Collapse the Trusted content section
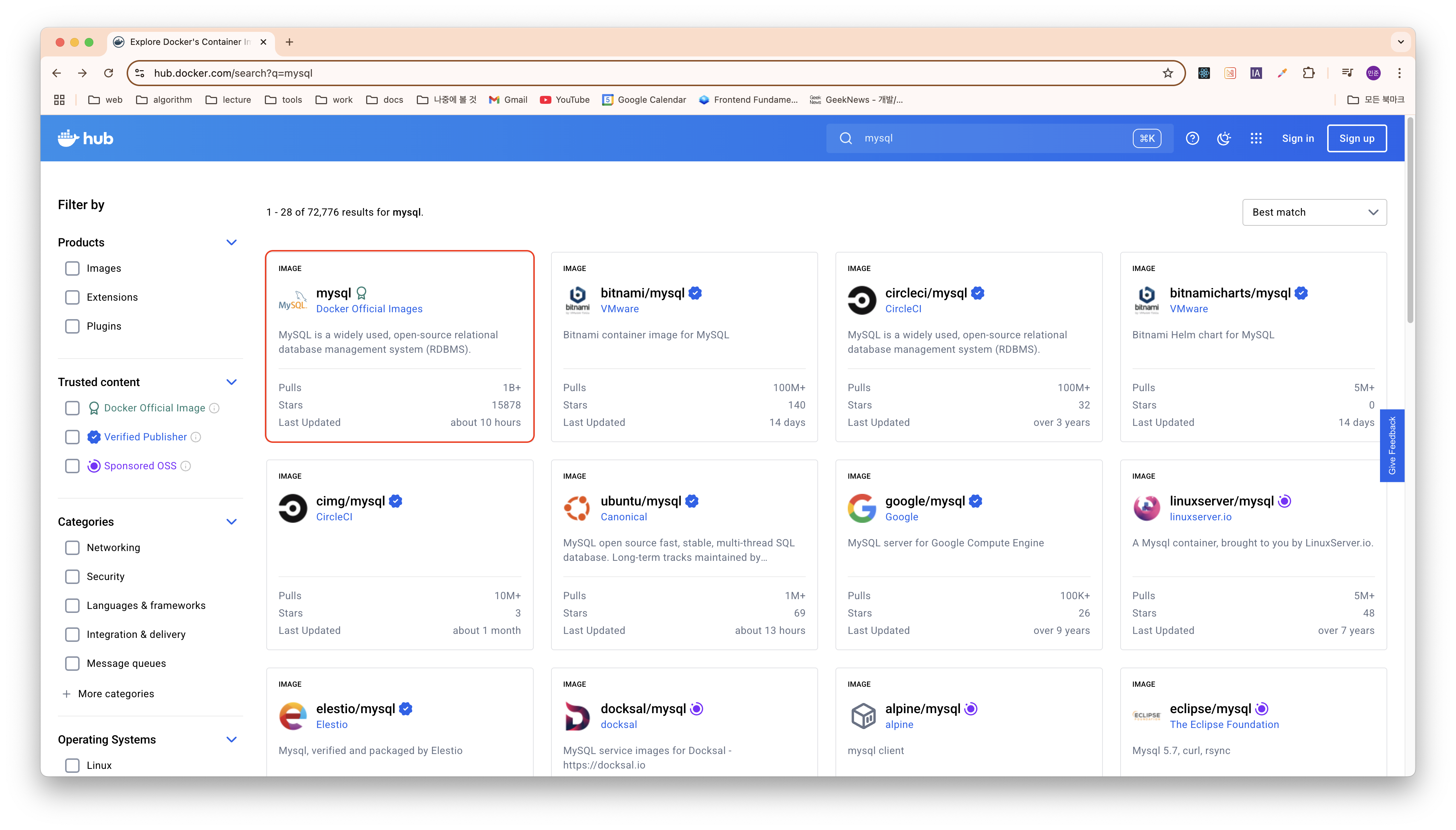The width and height of the screenshot is (1456, 830). click(x=232, y=382)
